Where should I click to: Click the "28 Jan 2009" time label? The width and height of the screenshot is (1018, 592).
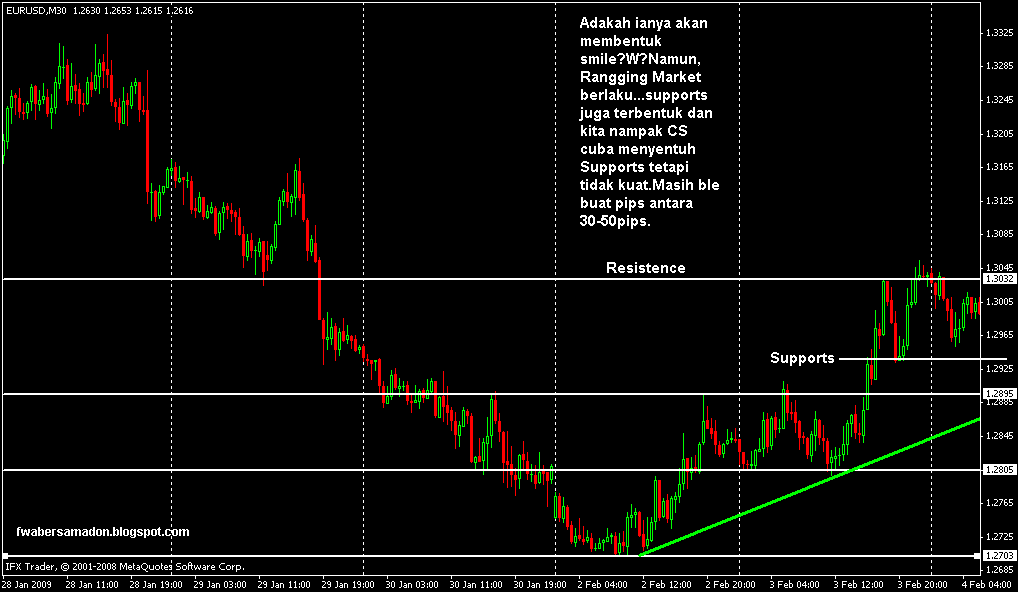click(x=25, y=584)
